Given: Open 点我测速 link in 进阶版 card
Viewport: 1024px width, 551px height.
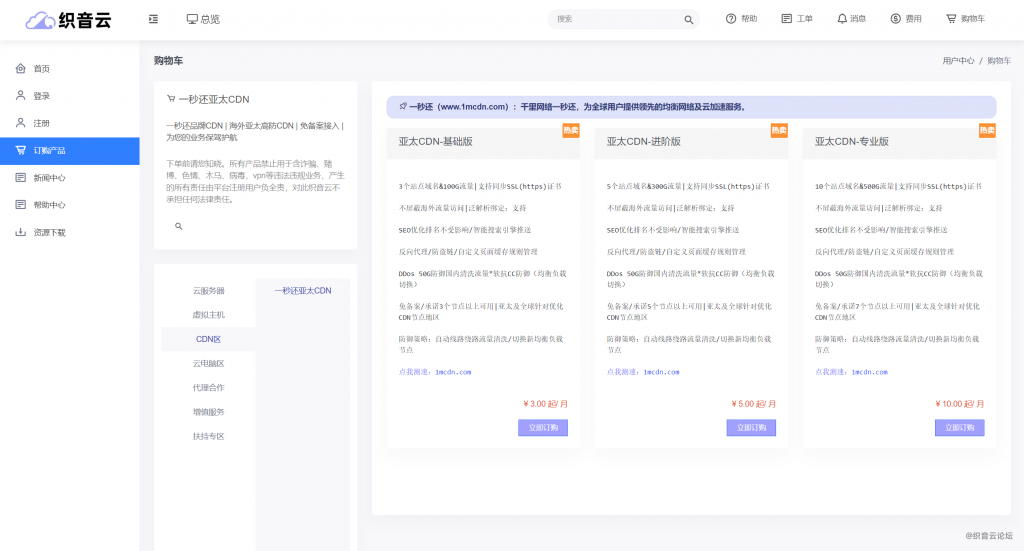Looking at the screenshot, I should [643, 372].
